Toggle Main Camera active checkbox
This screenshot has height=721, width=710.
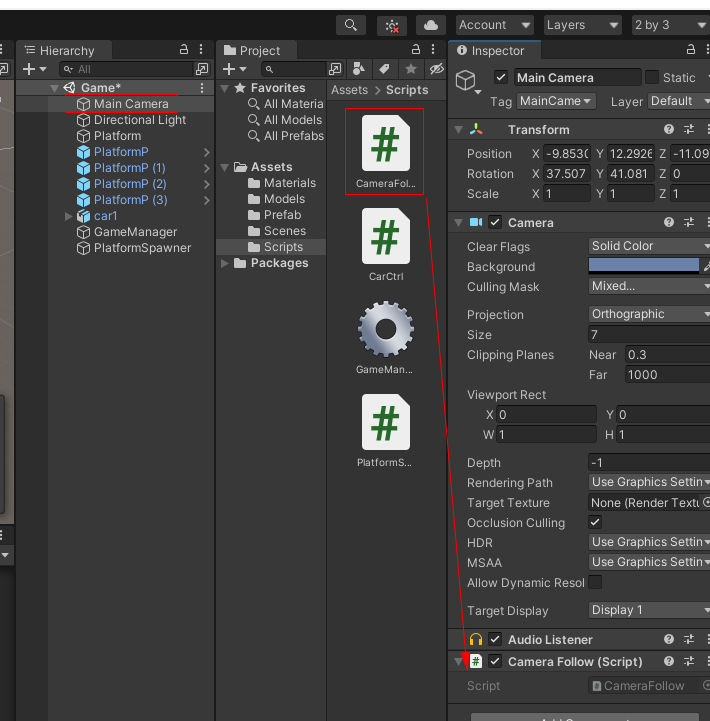(x=501, y=77)
